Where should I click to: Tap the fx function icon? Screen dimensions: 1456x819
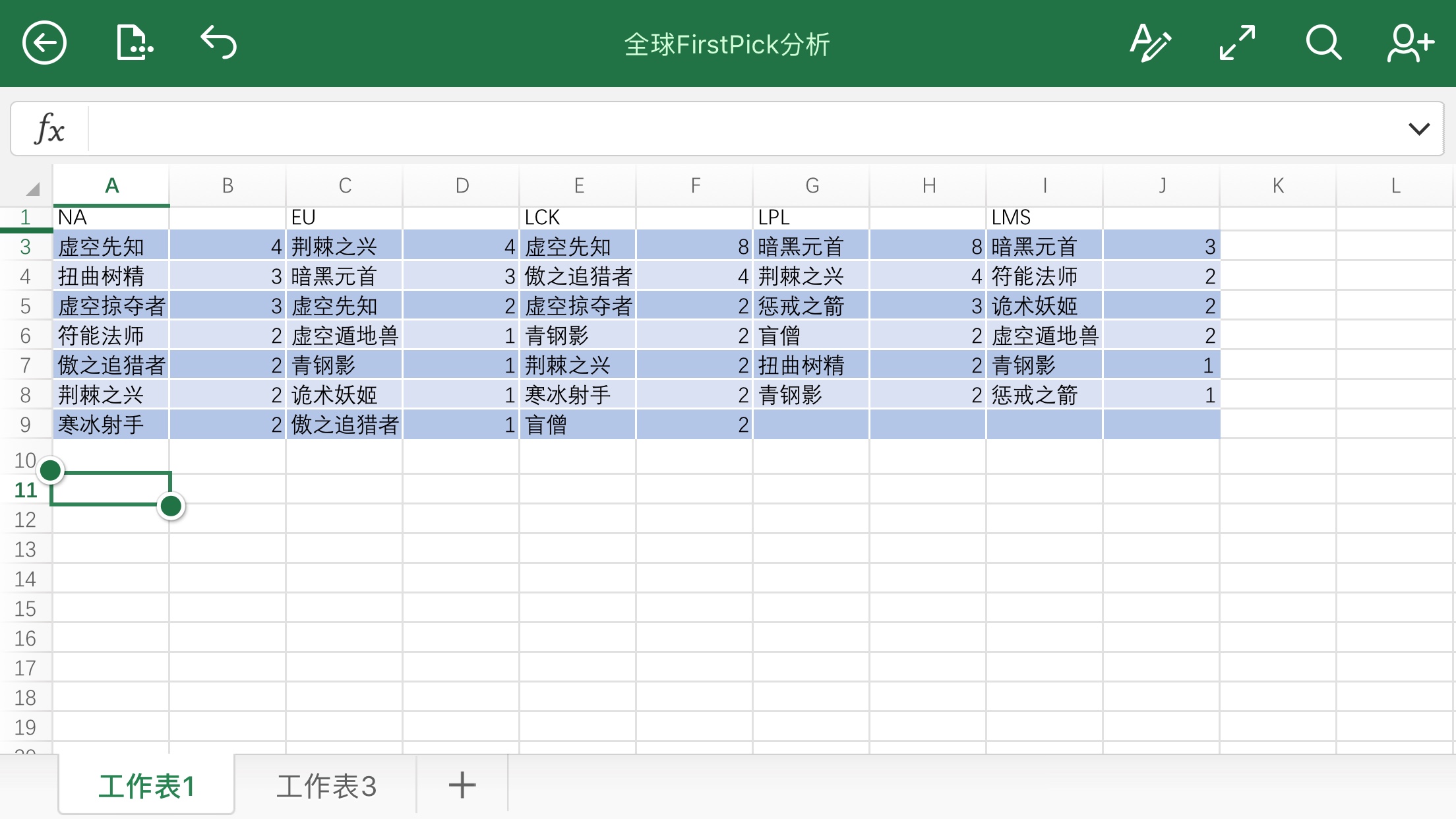coord(49,129)
